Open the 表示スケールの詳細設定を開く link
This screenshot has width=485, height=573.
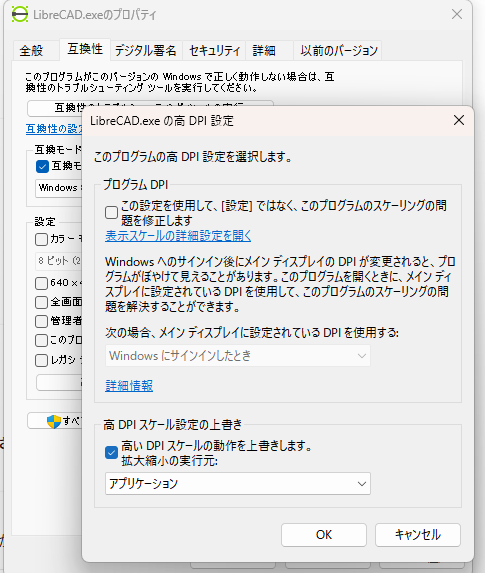point(178,236)
